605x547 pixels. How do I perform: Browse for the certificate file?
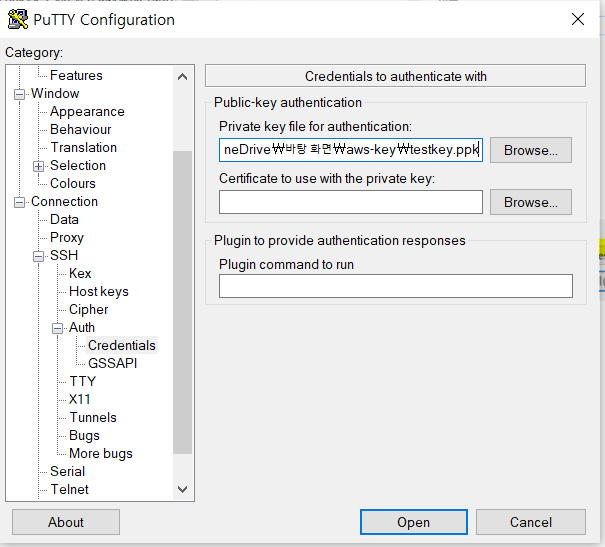click(x=531, y=202)
